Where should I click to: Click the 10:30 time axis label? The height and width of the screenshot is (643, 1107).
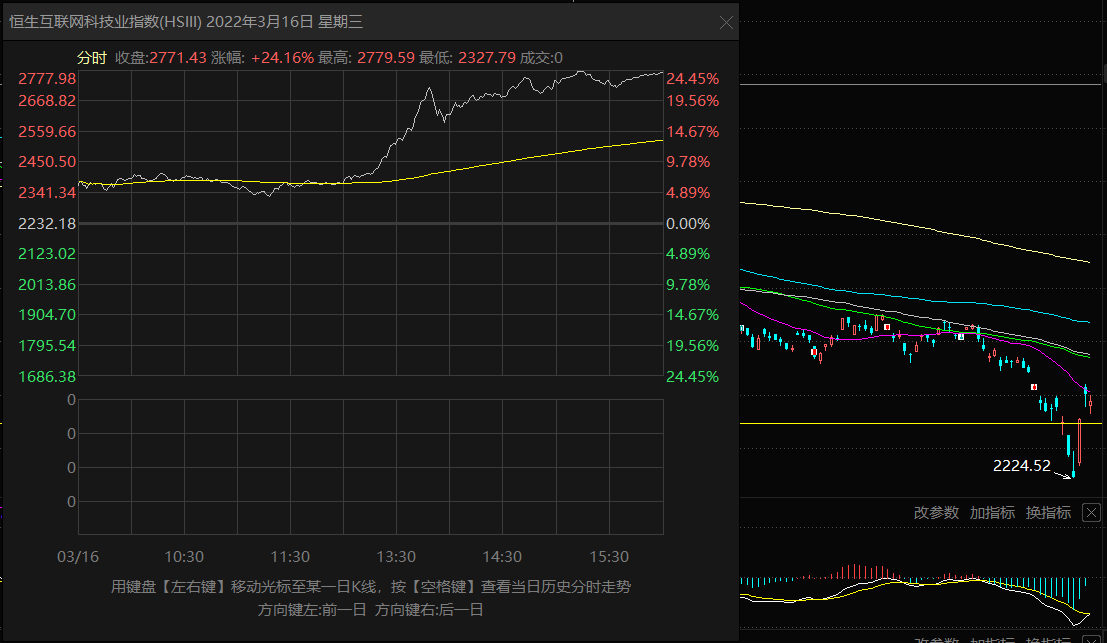click(x=184, y=557)
